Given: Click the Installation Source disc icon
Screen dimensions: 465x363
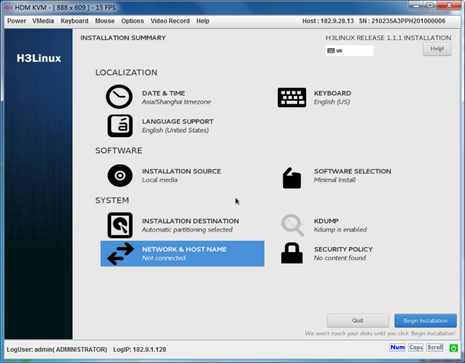Looking at the screenshot, I should (120, 175).
